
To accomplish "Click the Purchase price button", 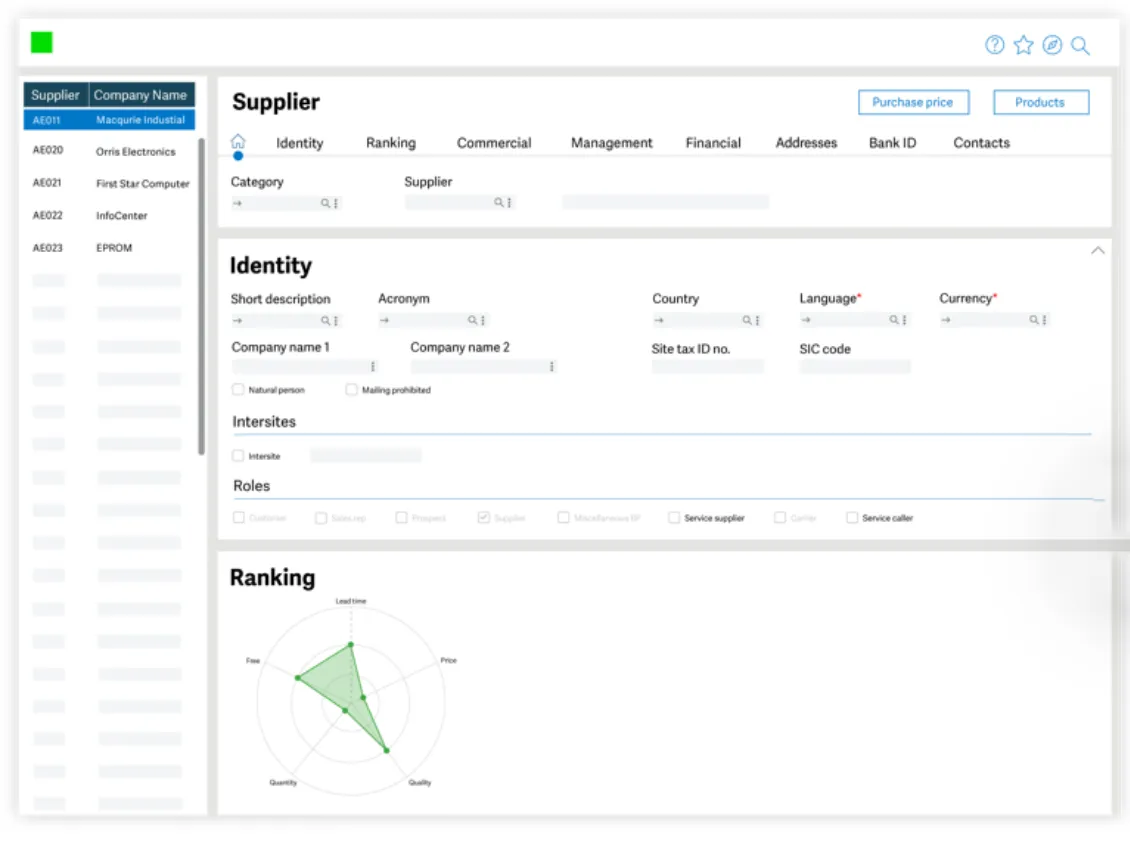I will coord(913,102).
